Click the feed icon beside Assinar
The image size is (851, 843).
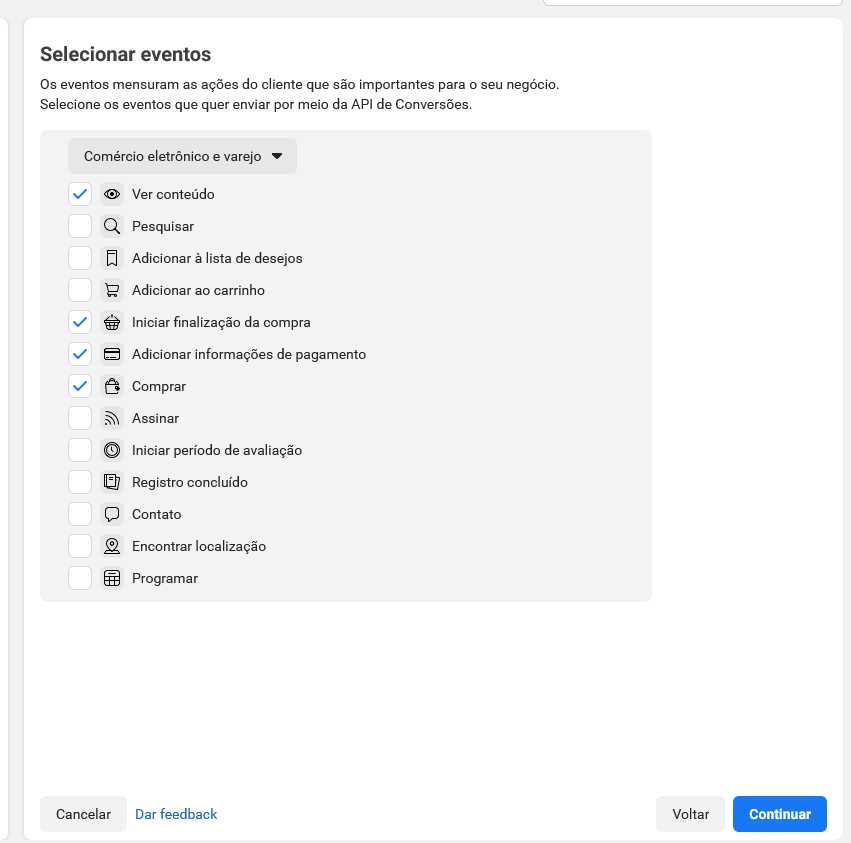point(112,419)
